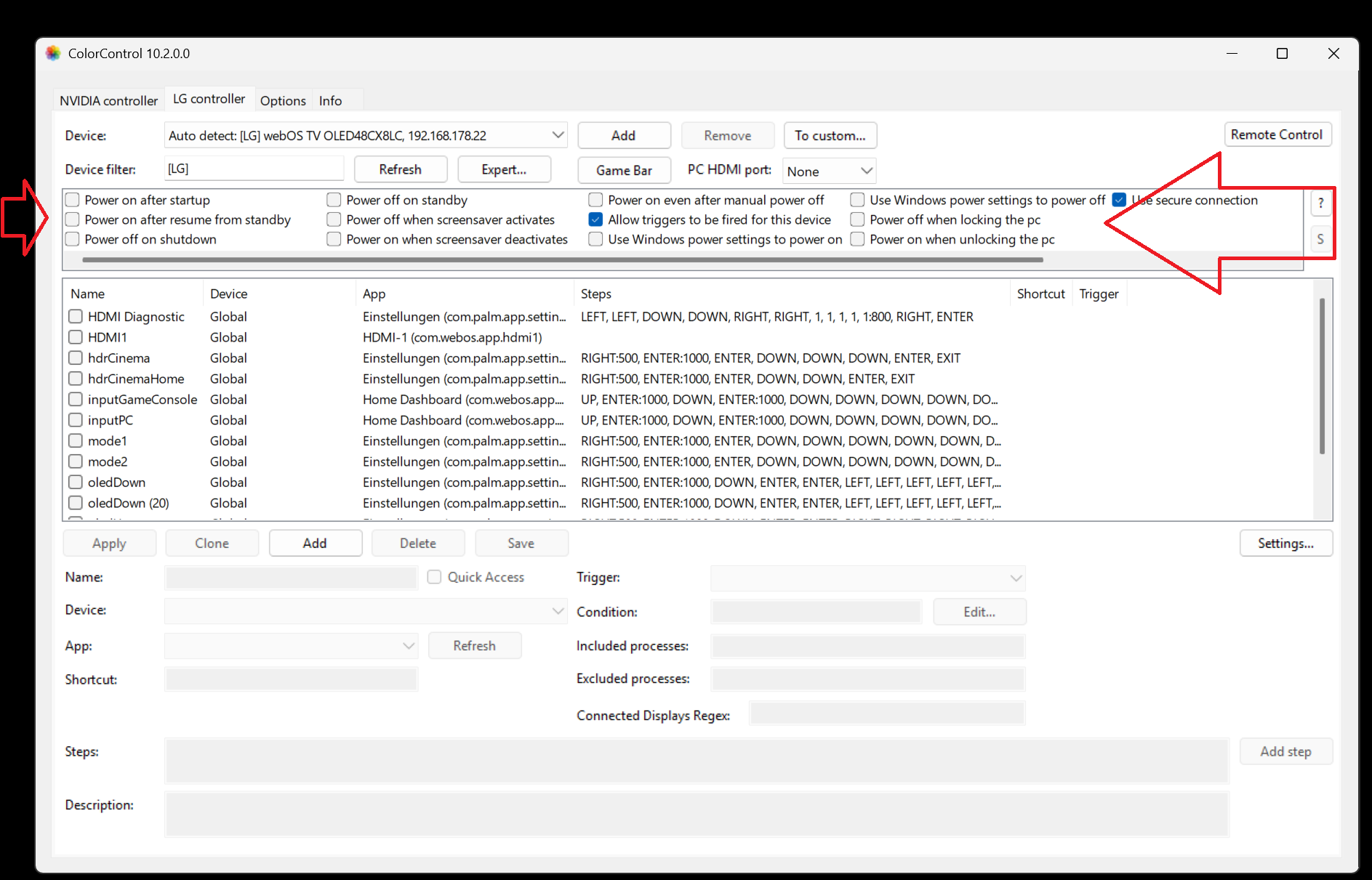Click the question mark help button
The height and width of the screenshot is (880, 1372).
1320,203
